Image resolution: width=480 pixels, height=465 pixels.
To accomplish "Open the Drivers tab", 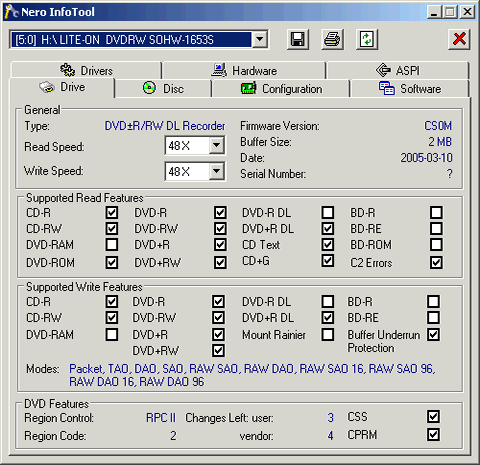I will pos(86,70).
